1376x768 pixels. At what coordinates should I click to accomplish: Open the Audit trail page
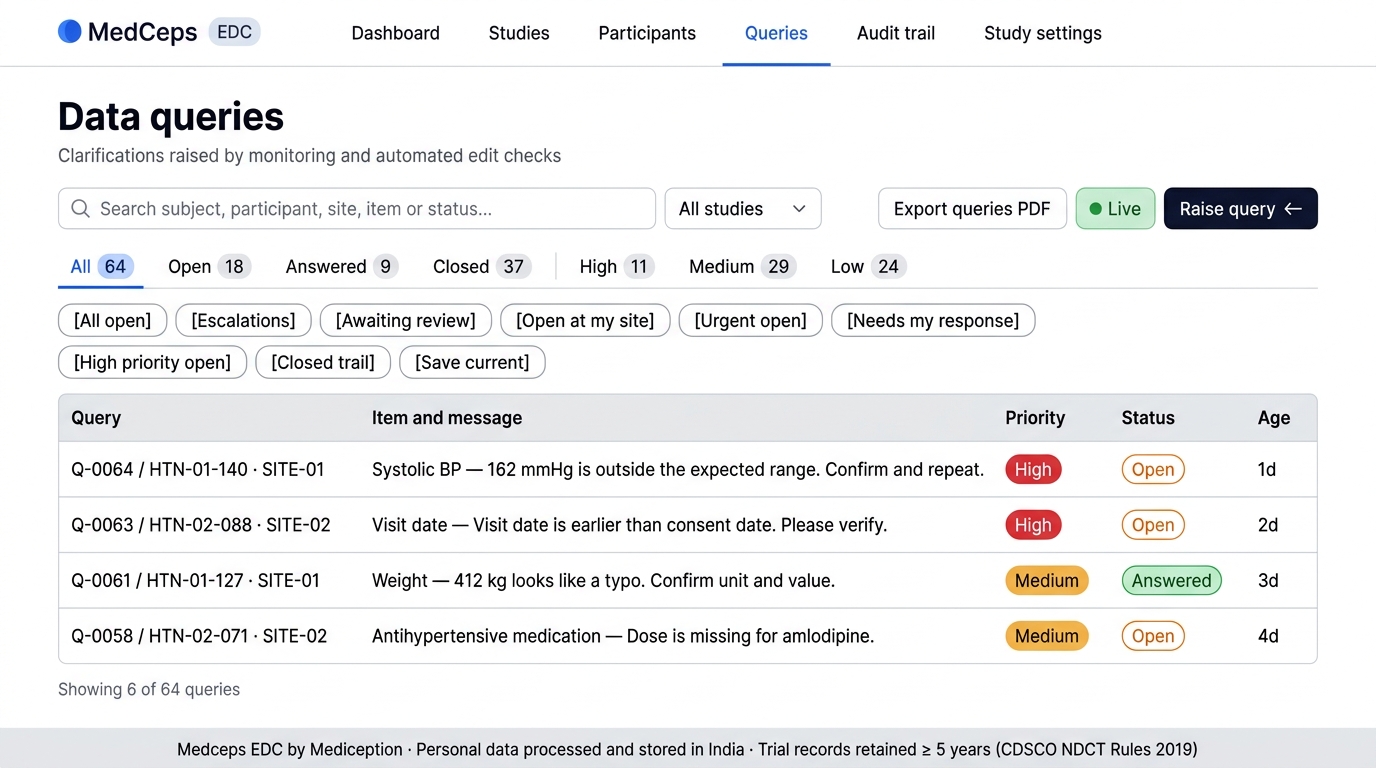[x=896, y=33]
